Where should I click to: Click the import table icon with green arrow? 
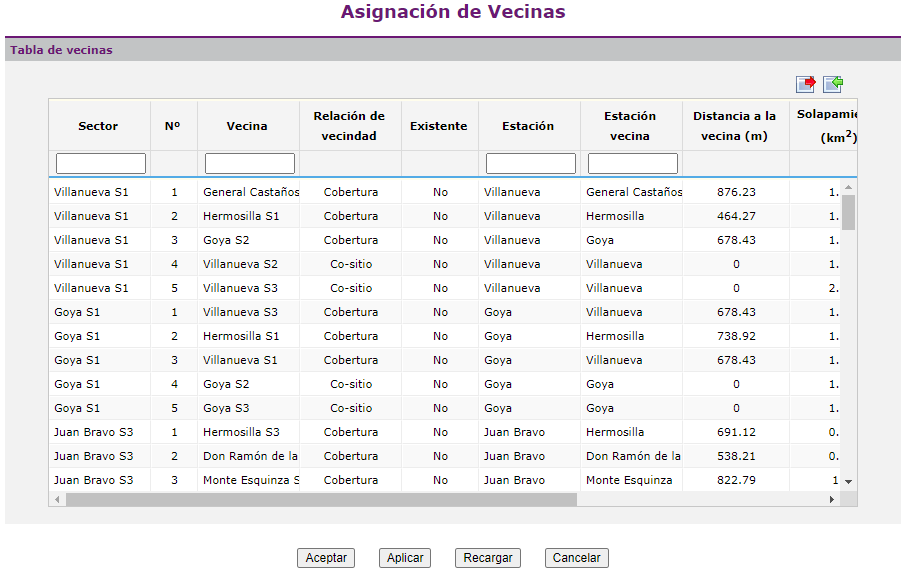[833, 84]
